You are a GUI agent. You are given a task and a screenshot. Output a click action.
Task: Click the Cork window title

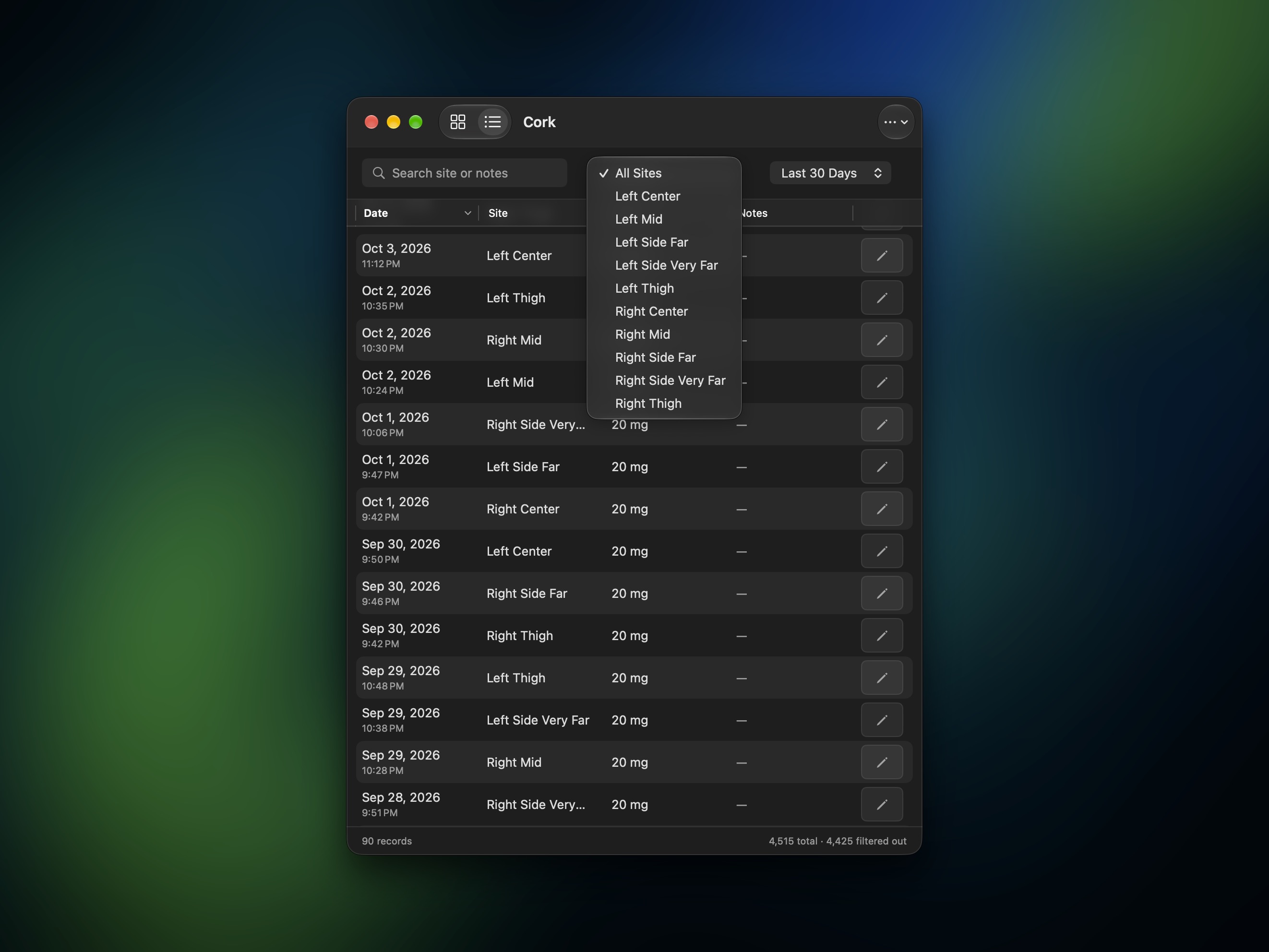(x=539, y=122)
